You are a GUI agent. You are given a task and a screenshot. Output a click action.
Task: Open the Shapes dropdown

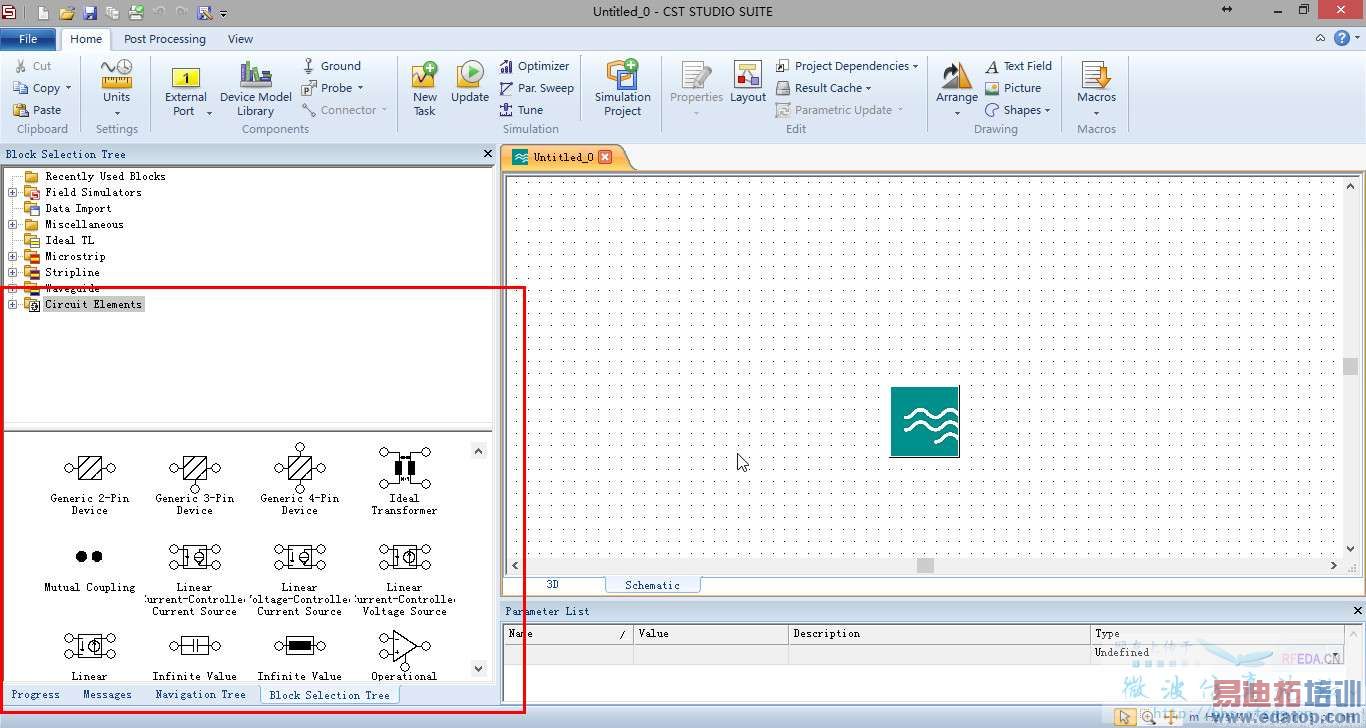(x=1047, y=111)
